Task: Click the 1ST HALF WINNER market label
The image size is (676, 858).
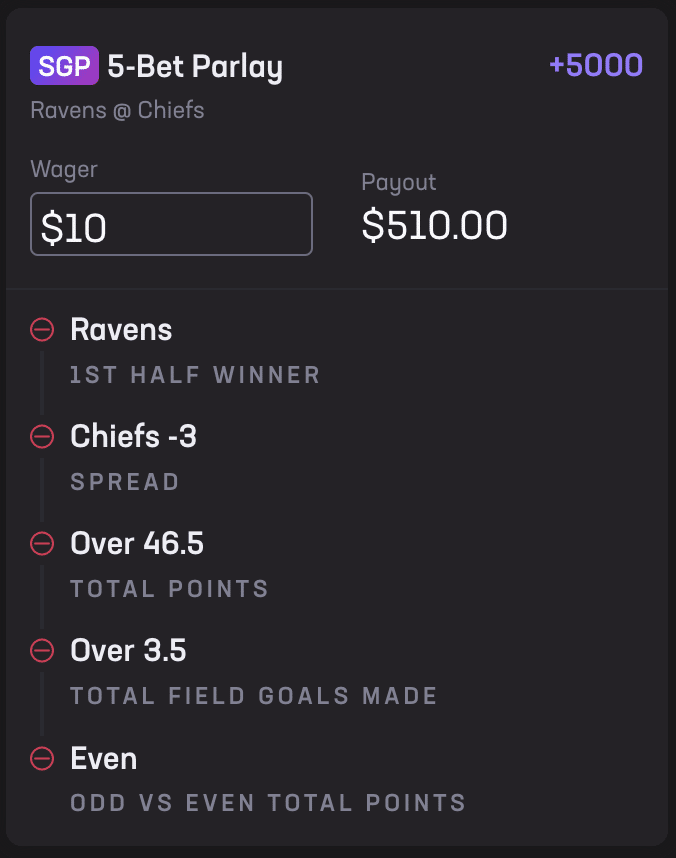Action: click(x=195, y=375)
